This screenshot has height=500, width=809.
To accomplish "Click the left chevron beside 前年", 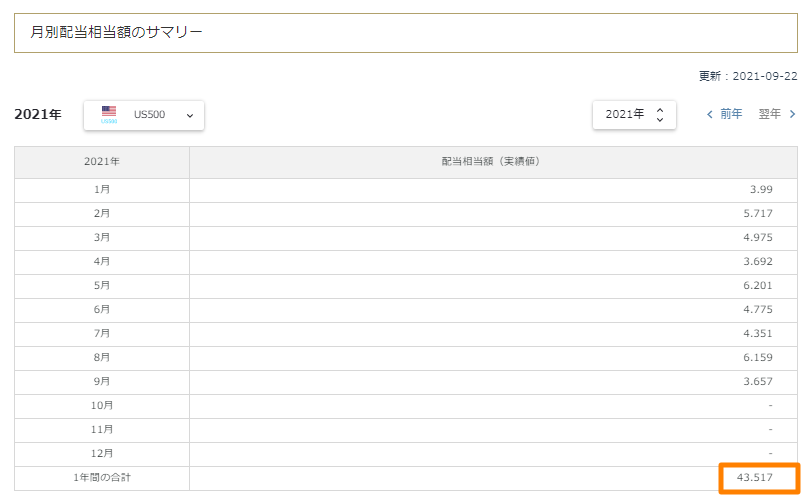I will pos(710,114).
